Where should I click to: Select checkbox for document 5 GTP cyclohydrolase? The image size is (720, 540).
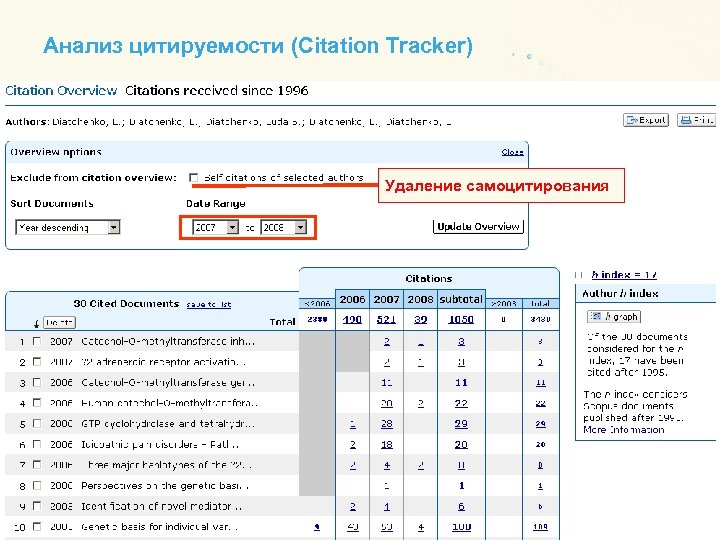(37, 423)
